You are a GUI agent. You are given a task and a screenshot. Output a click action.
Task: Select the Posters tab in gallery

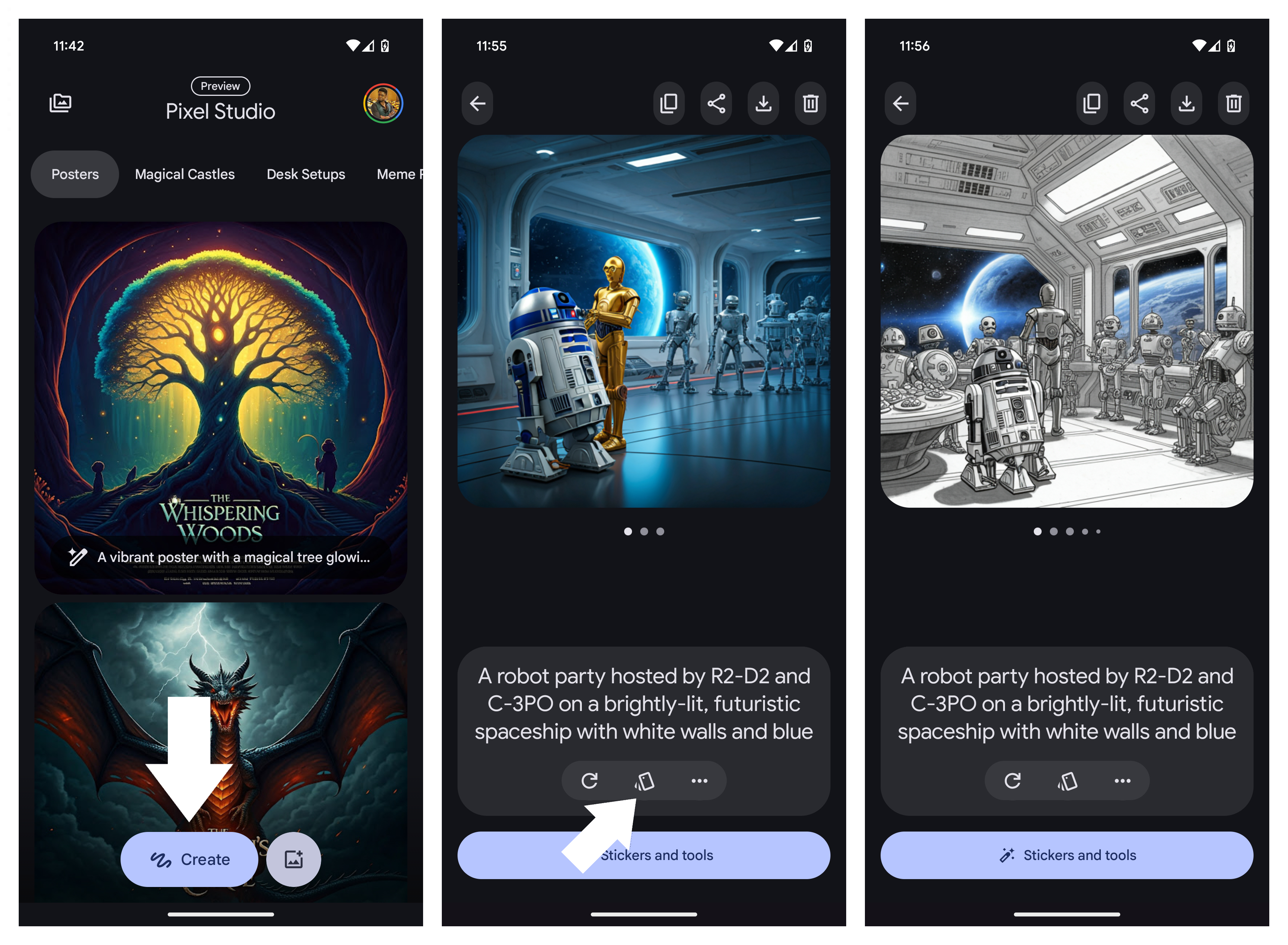[75, 173]
